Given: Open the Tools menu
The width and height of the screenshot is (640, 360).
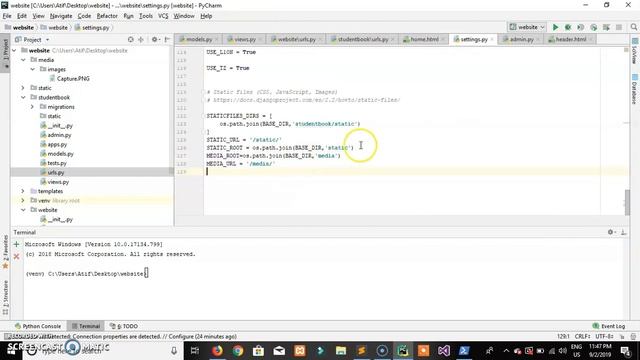Looking at the screenshot, I should pos(145,16).
